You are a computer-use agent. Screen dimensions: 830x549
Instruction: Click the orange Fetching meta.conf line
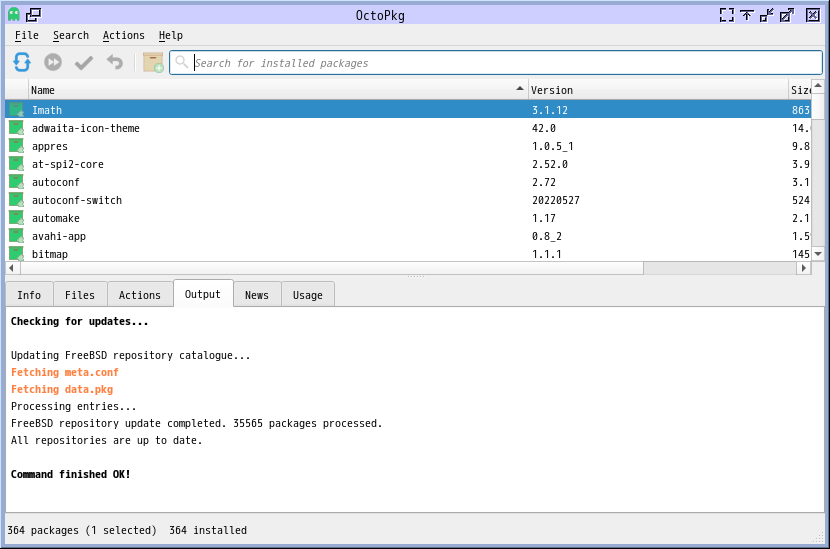[65, 372]
